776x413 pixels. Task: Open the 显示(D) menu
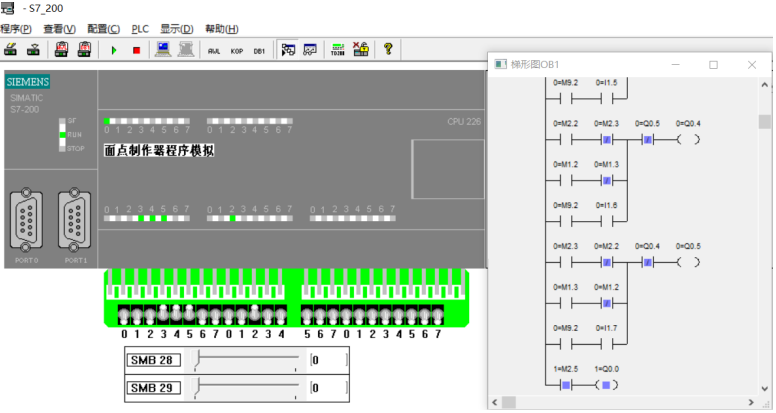[177, 29]
